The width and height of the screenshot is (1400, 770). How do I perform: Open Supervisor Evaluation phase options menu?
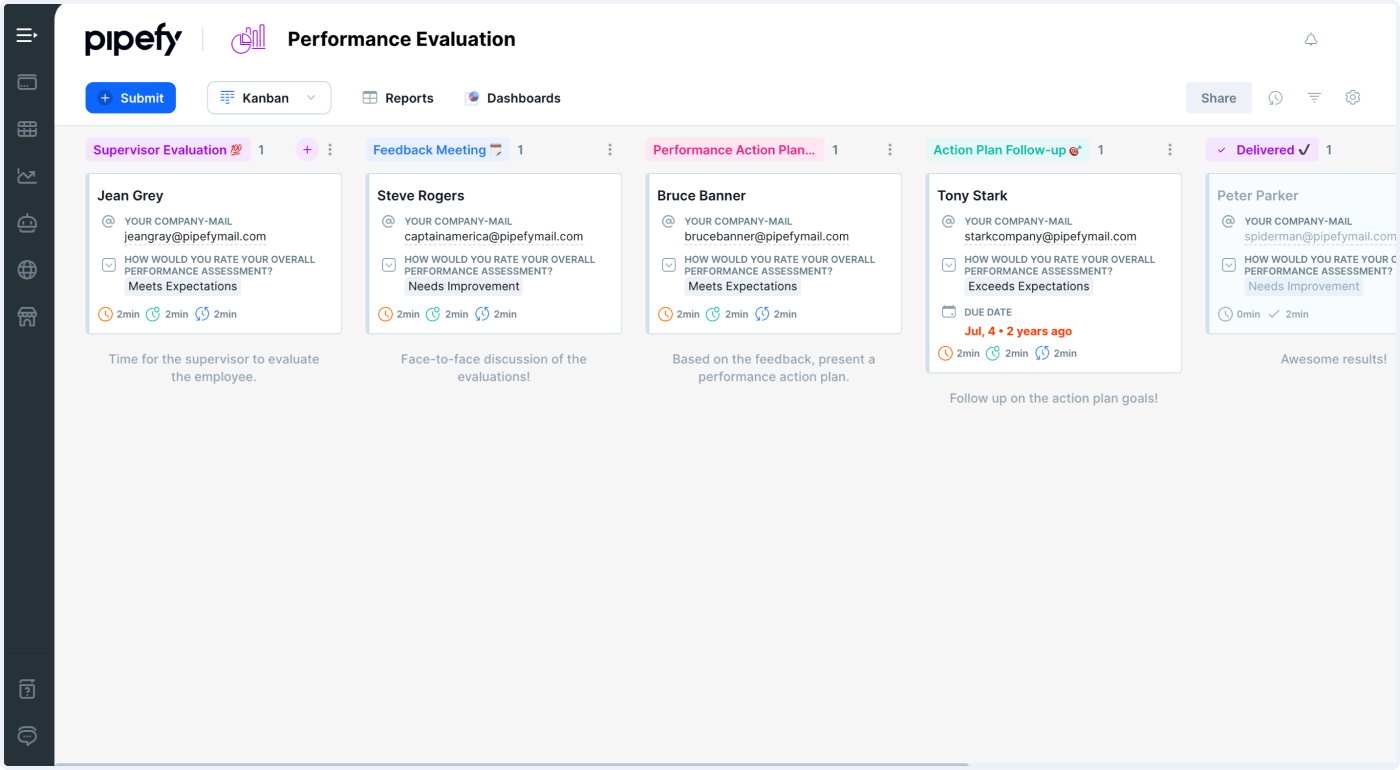click(x=330, y=150)
